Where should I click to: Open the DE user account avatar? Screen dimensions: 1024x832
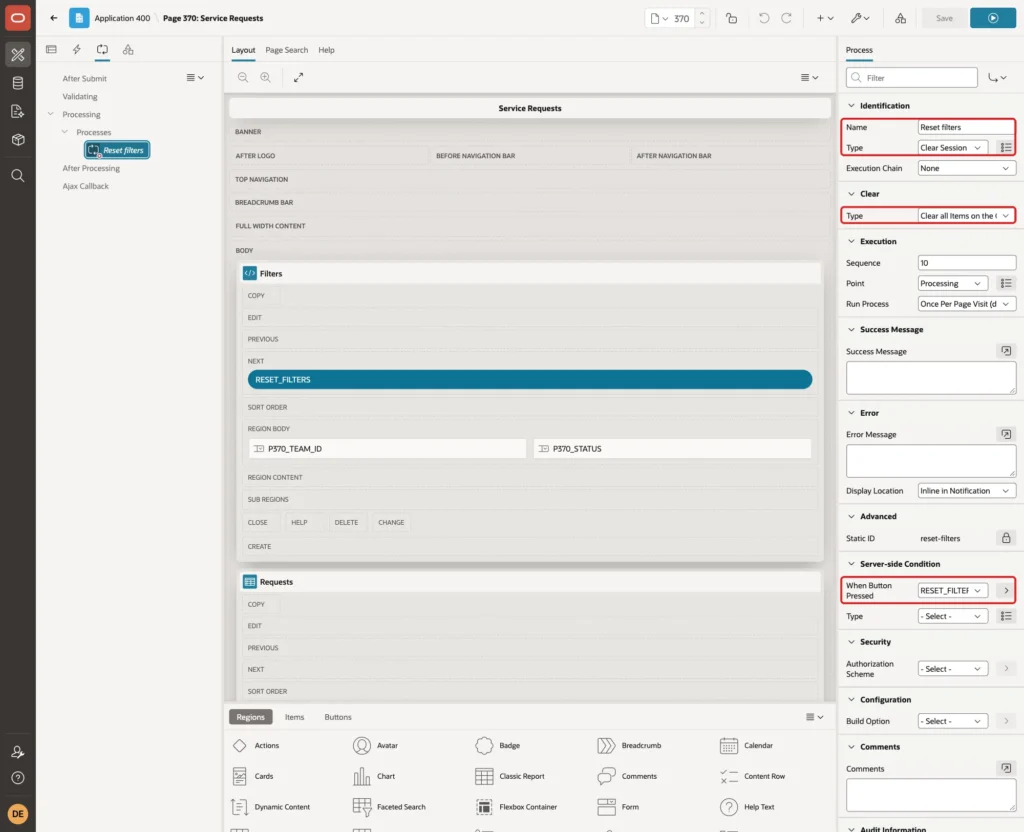click(x=18, y=814)
